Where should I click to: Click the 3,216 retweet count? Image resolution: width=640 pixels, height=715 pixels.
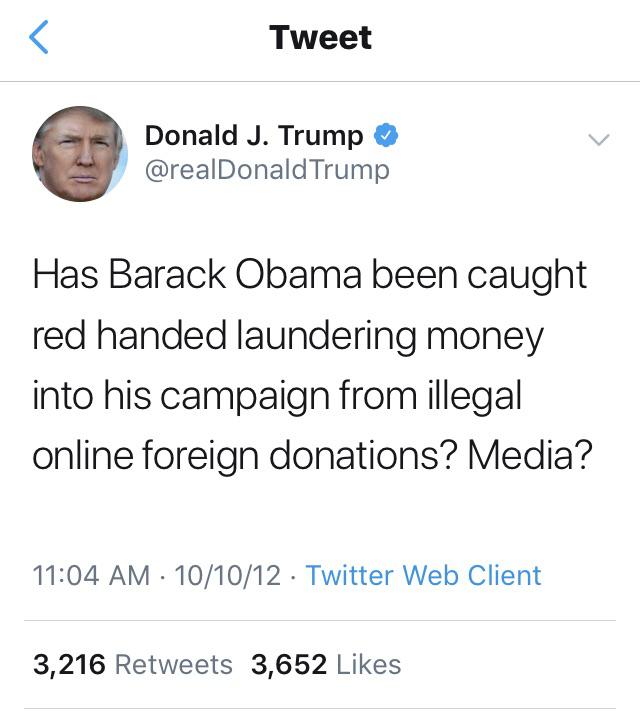click(69, 664)
